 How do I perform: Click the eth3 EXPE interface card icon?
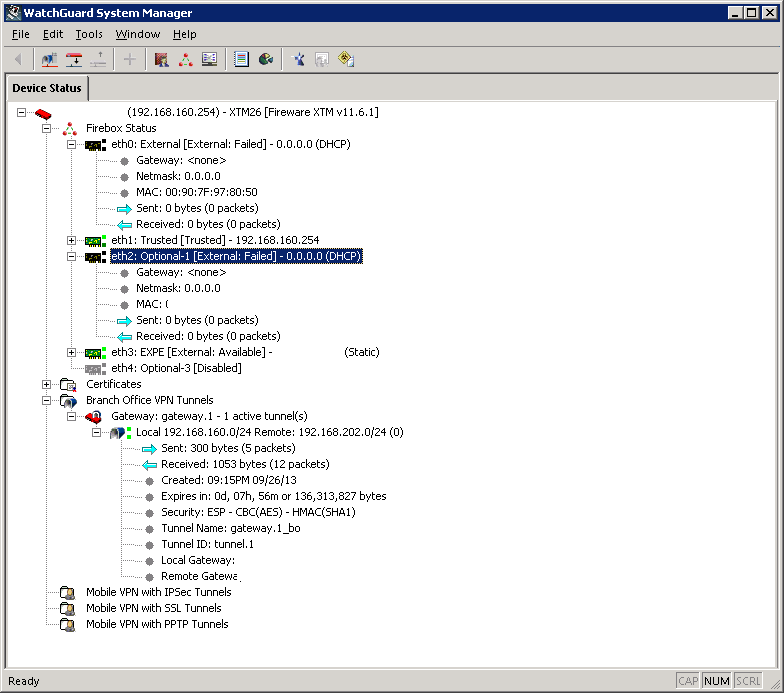click(95, 353)
